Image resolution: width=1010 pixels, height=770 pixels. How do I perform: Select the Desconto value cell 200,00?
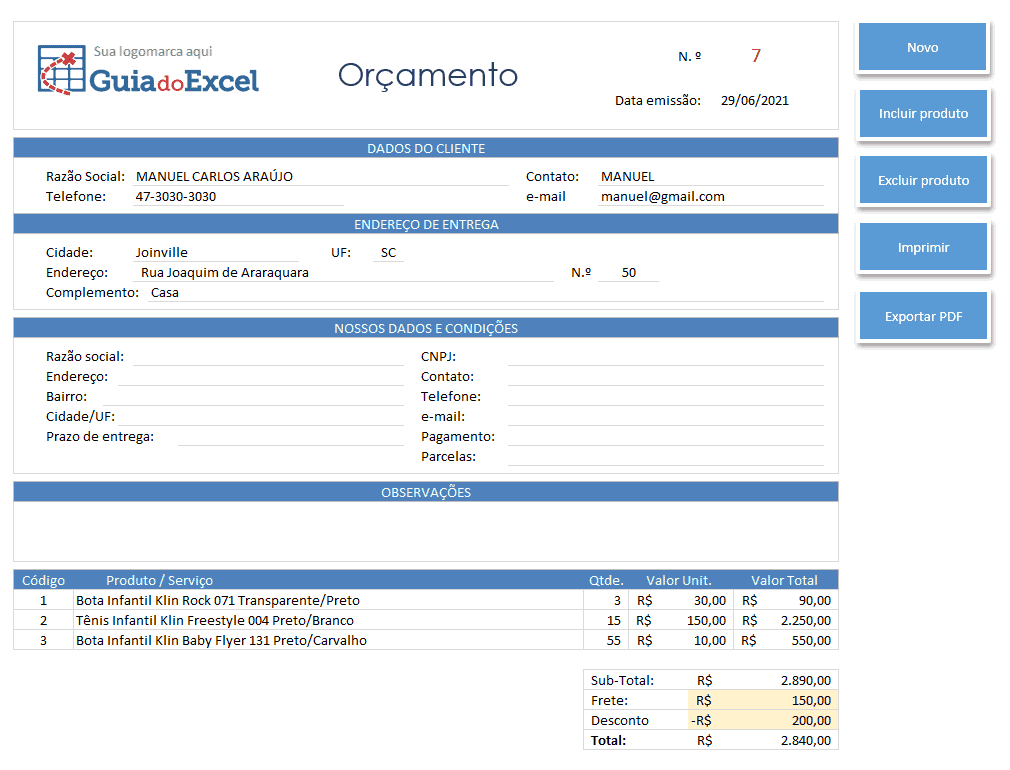(x=763, y=720)
